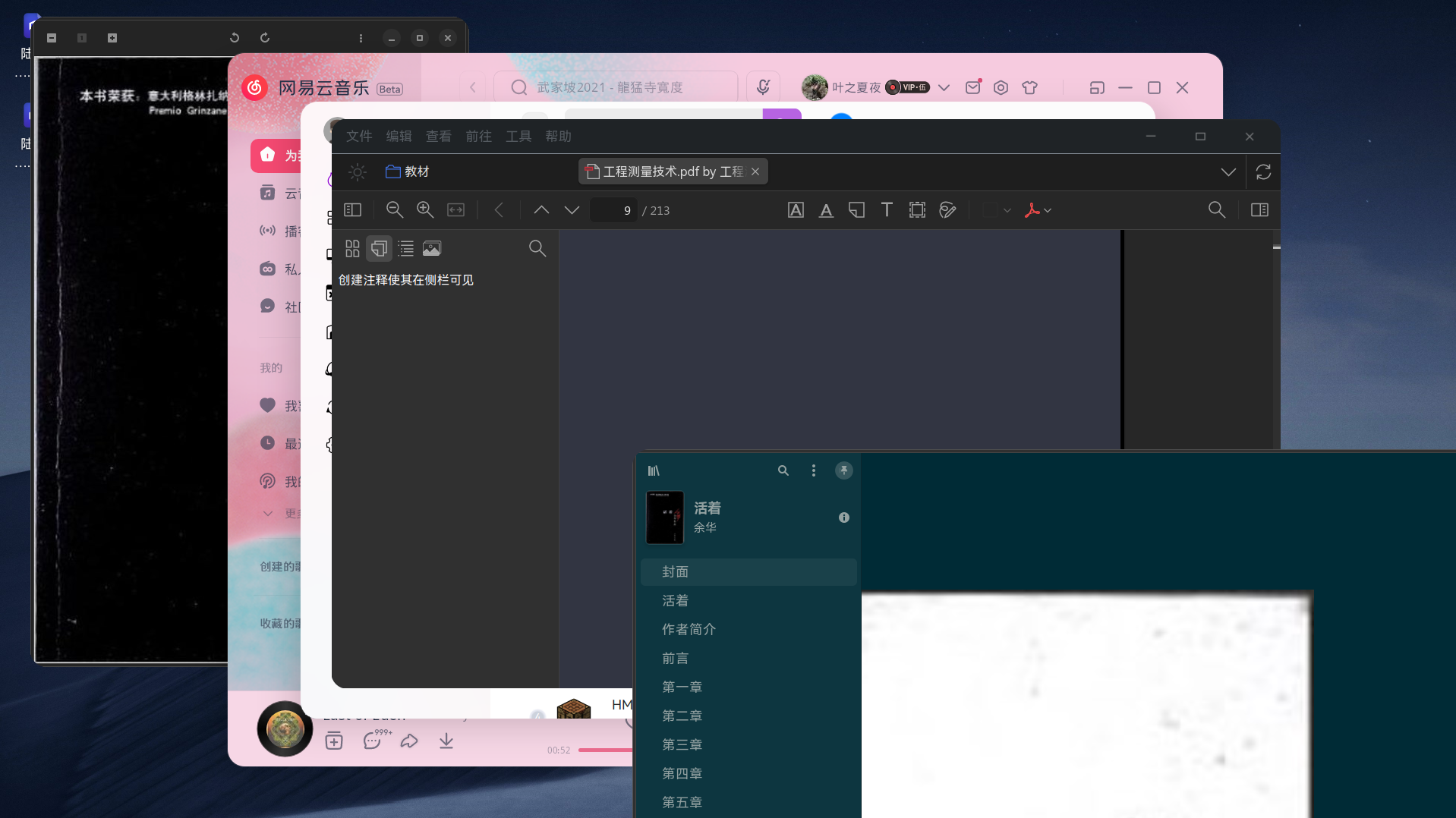The width and height of the screenshot is (1456, 818).
Task: Jump to 作者简介 in the contents
Action: 748,630
